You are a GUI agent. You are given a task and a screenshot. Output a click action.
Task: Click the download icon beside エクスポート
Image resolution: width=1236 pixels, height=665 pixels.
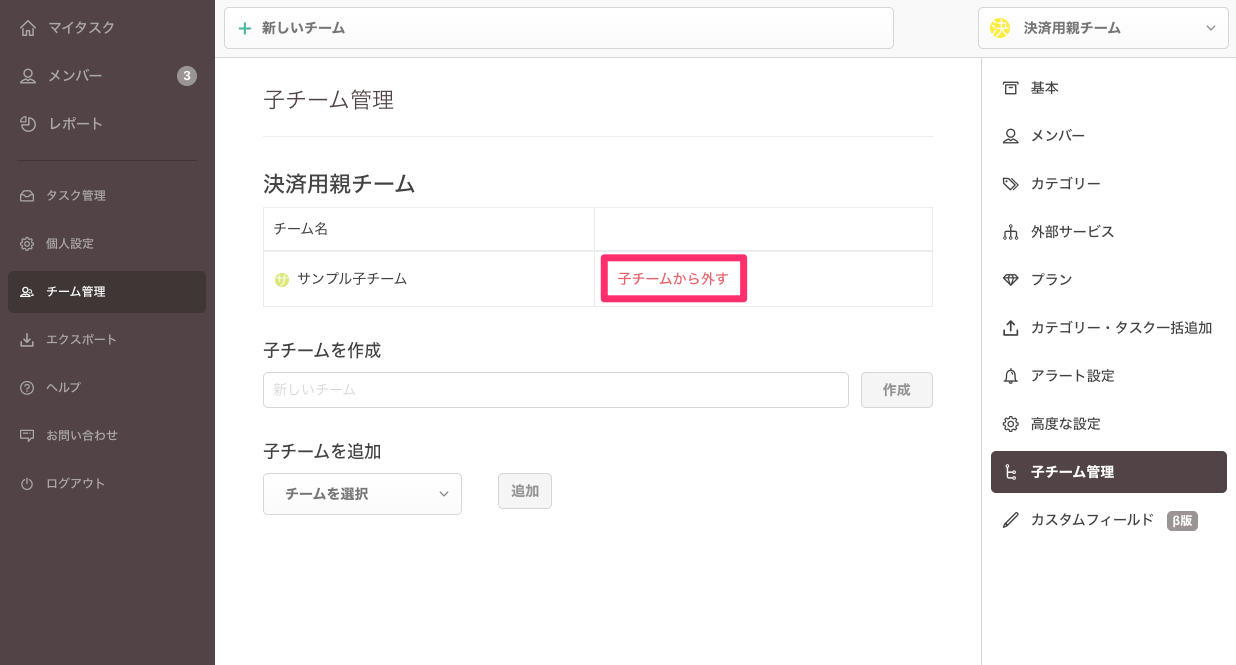pos(27,340)
